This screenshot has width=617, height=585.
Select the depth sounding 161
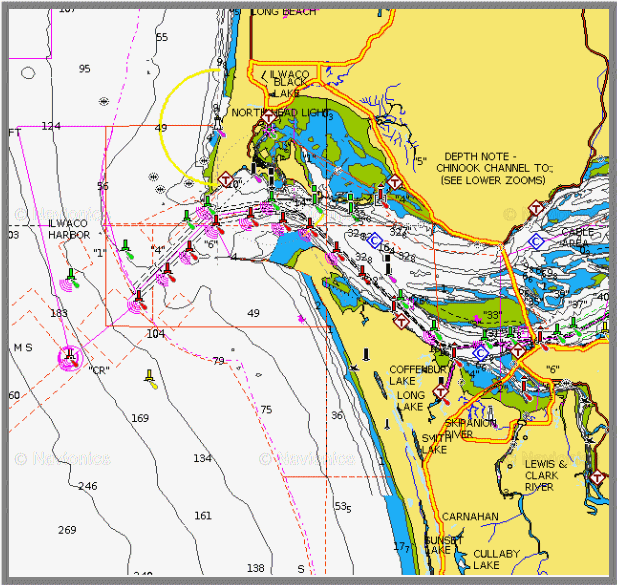[203, 515]
